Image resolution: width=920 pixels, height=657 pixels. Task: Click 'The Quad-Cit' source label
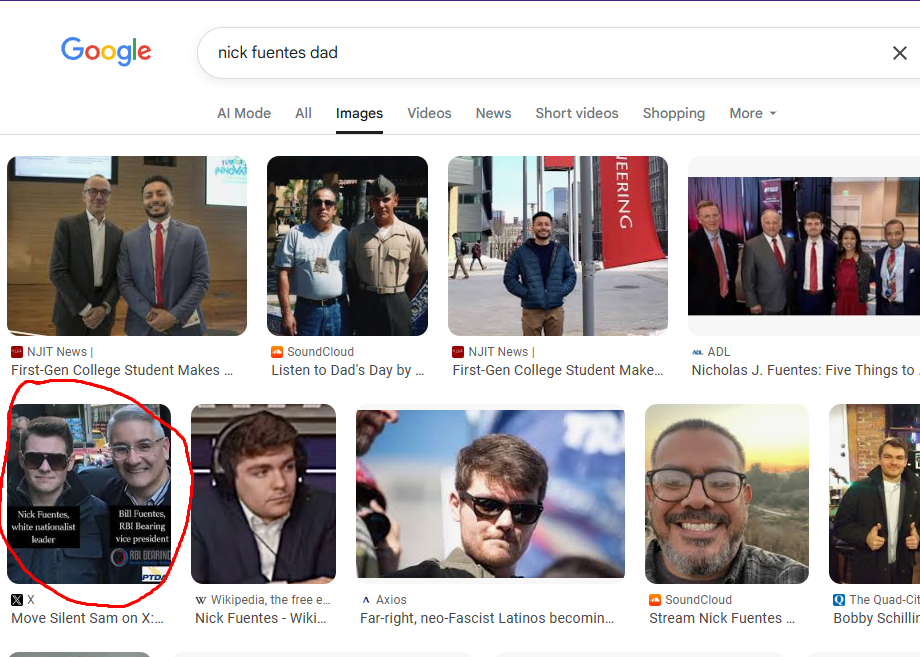pyautogui.click(x=884, y=600)
